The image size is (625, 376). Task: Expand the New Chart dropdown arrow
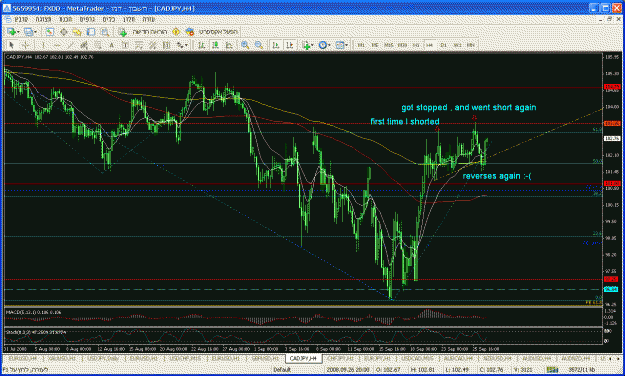tap(18, 32)
